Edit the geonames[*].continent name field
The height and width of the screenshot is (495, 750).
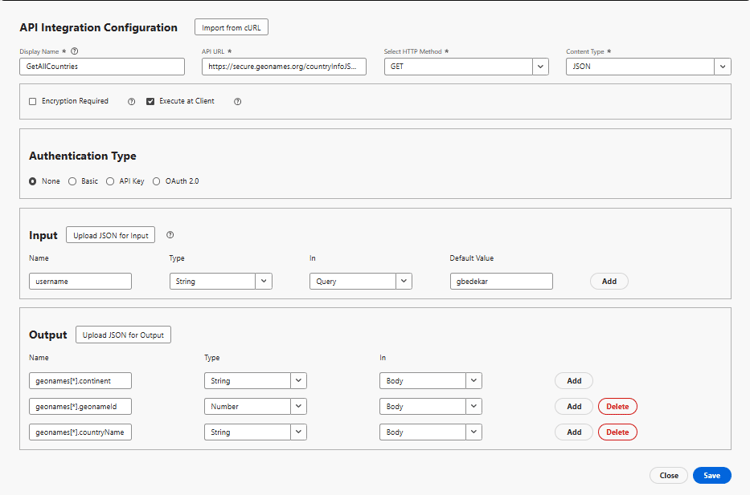[x=80, y=381]
